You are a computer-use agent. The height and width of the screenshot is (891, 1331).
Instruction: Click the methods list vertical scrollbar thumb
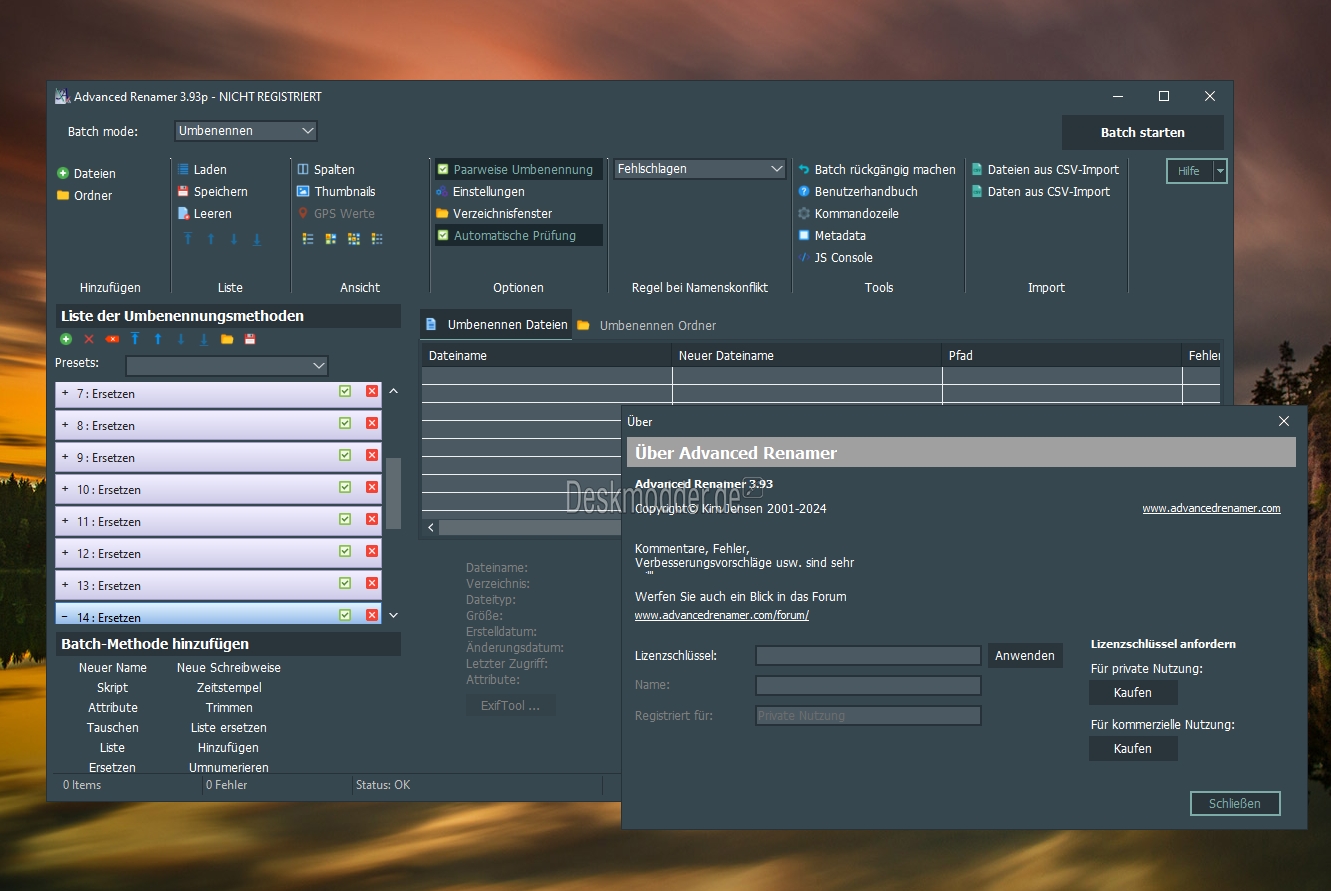click(393, 493)
